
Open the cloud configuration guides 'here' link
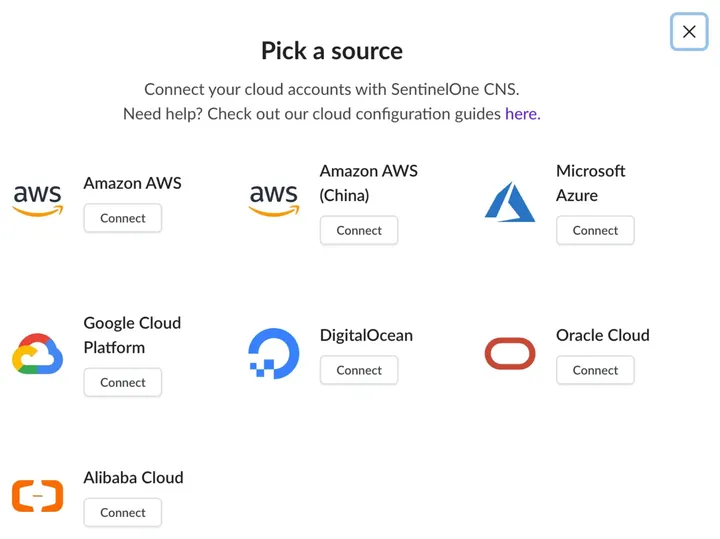521,114
